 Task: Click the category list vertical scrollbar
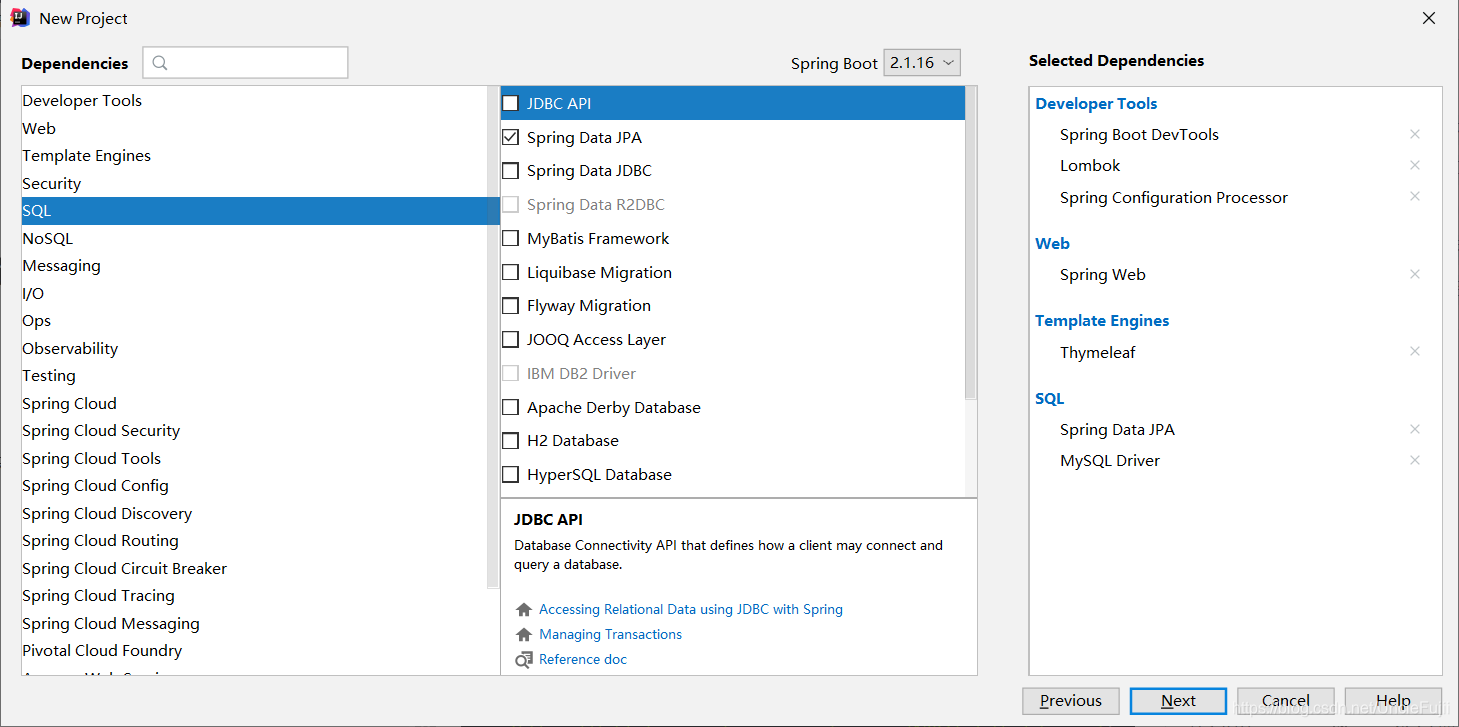(x=493, y=337)
